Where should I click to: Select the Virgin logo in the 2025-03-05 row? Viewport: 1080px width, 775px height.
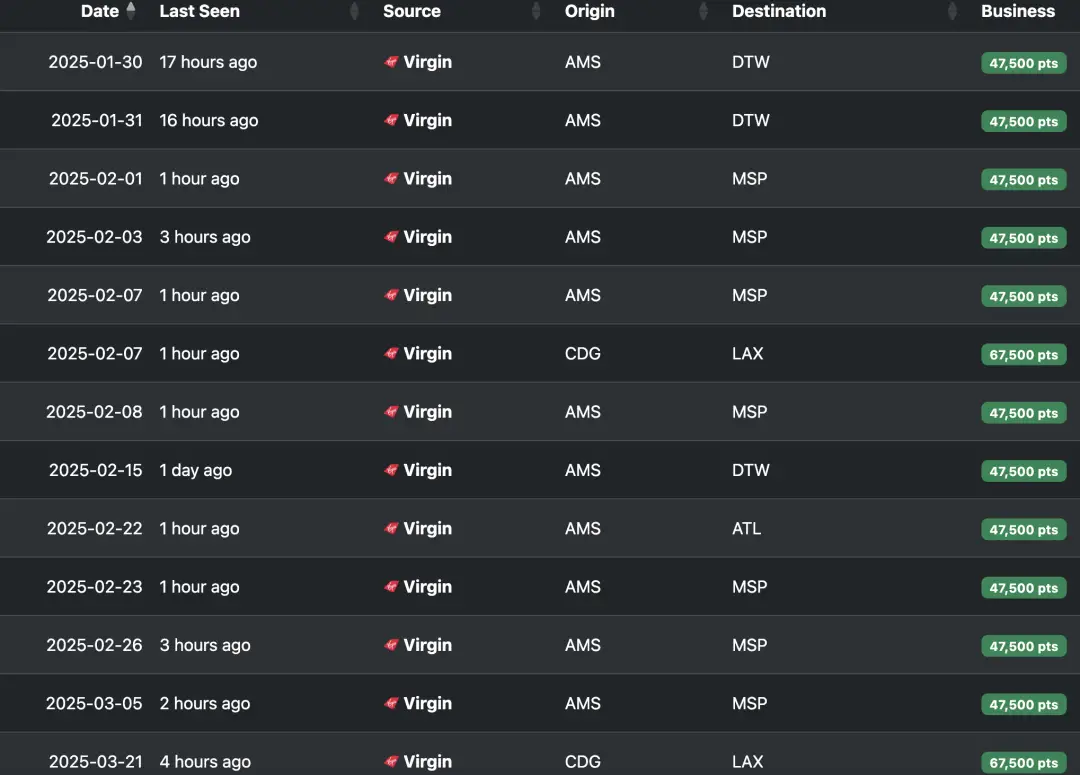point(392,704)
